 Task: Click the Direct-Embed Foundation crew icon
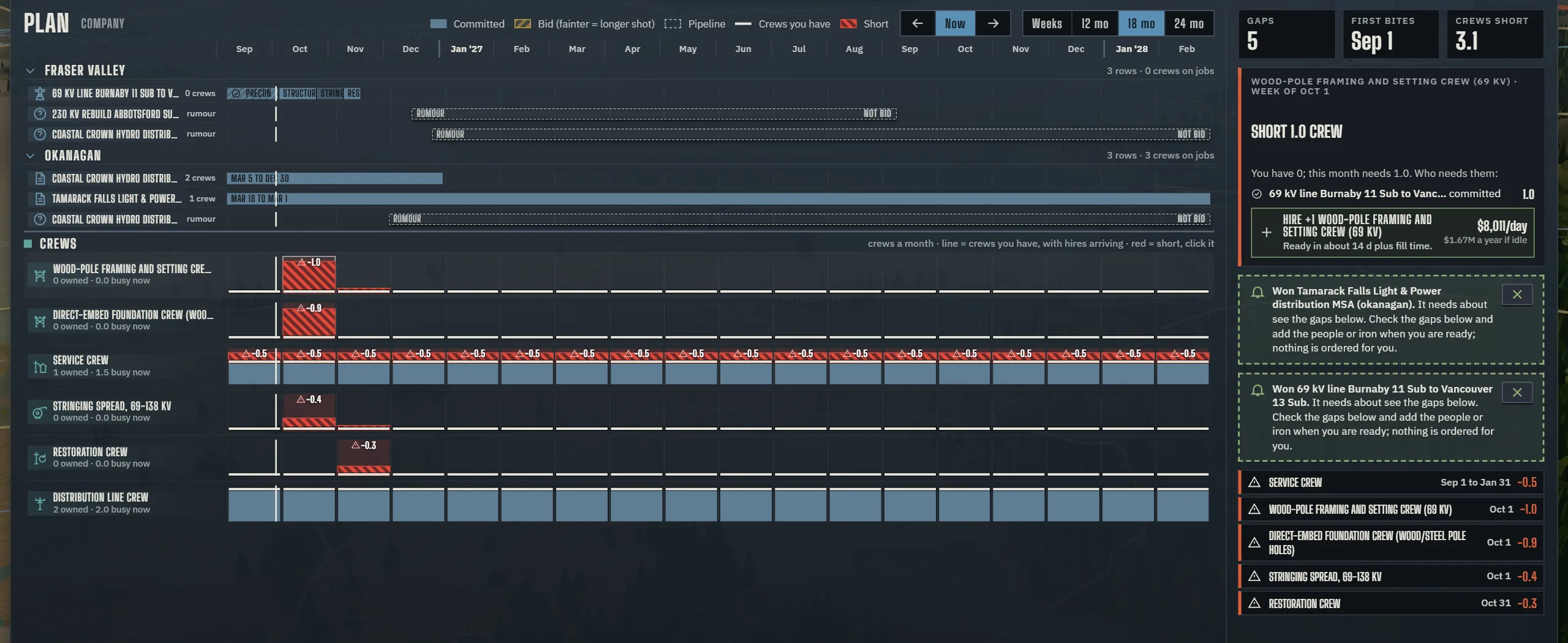coord(40,321)
